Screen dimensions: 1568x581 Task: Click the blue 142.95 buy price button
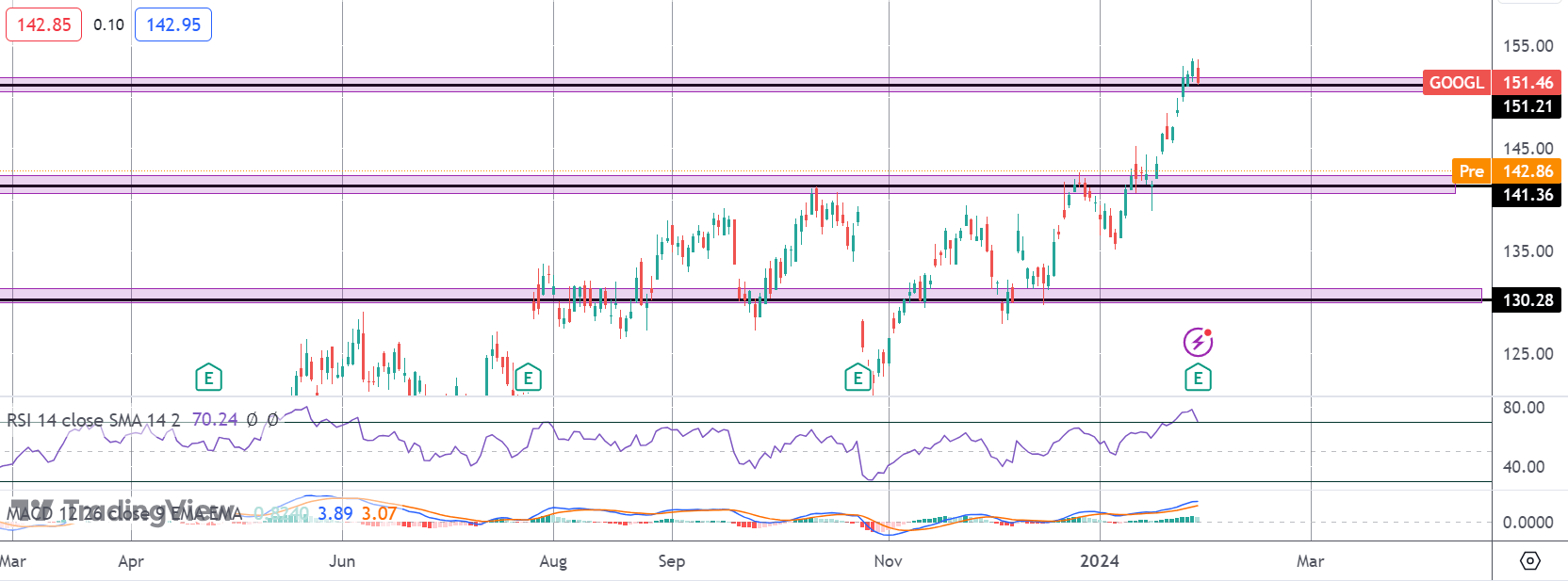click(173, 24)
